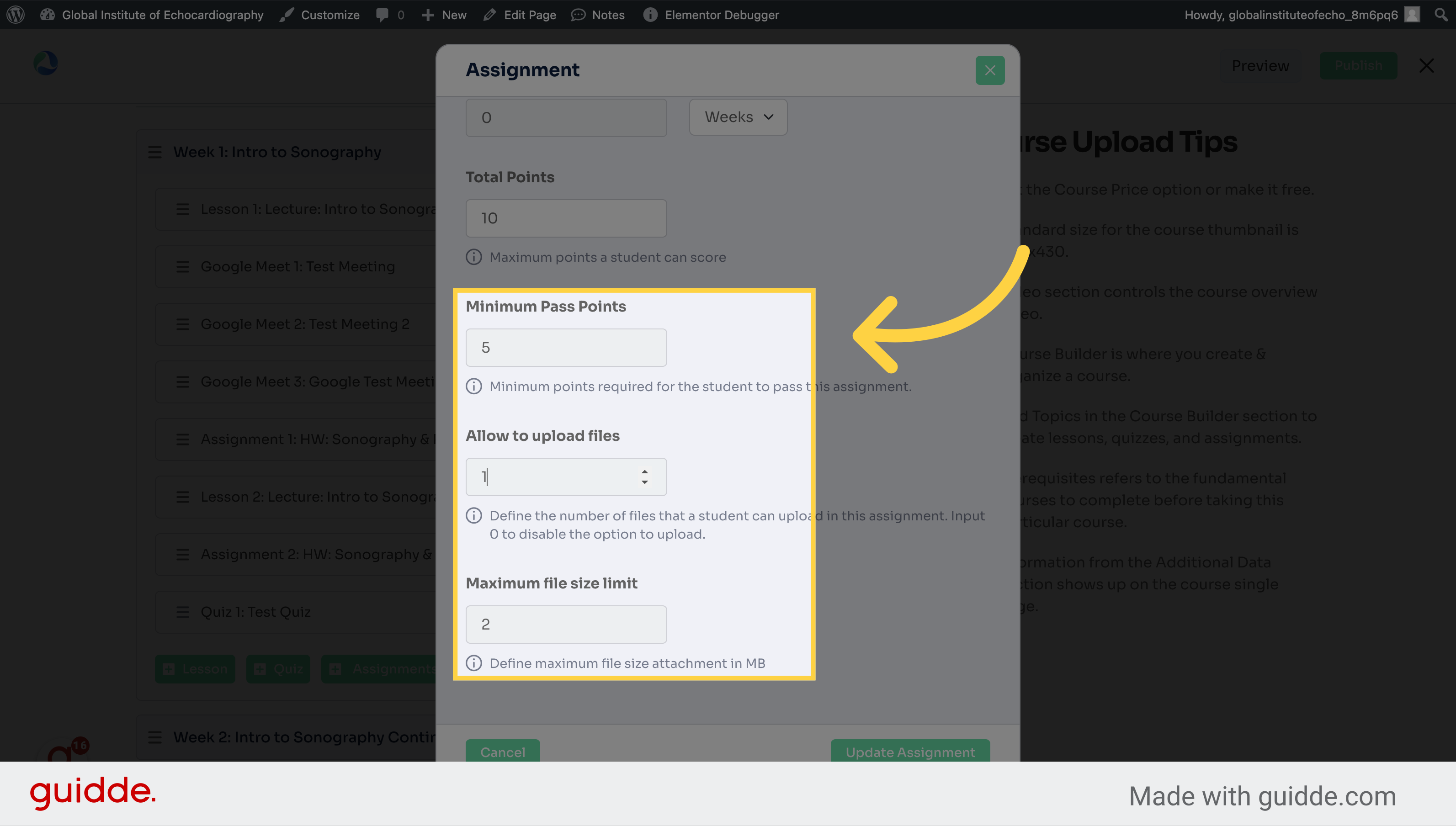Click info icon beside file size hint
This screenshot has width=1456, height=826.
(x=474, y=663)
